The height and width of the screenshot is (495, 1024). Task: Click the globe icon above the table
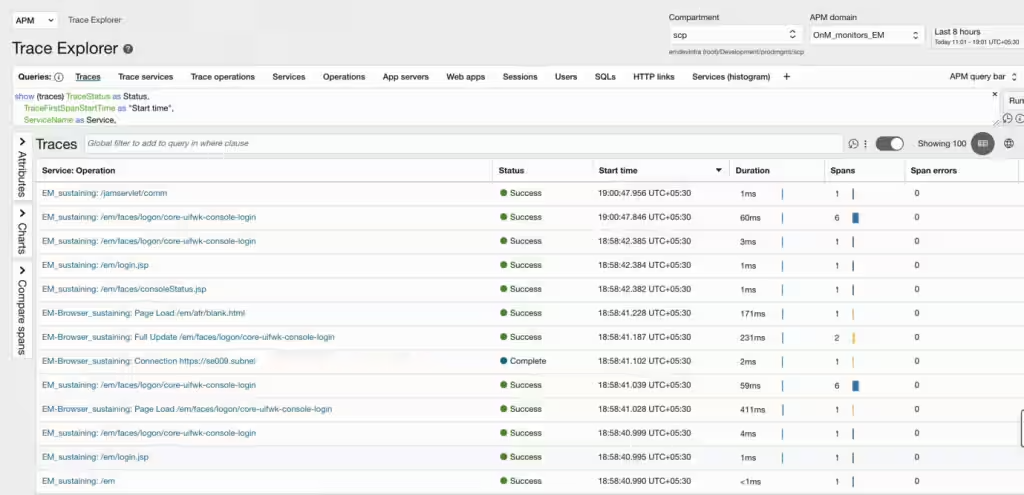(1009, 144)
